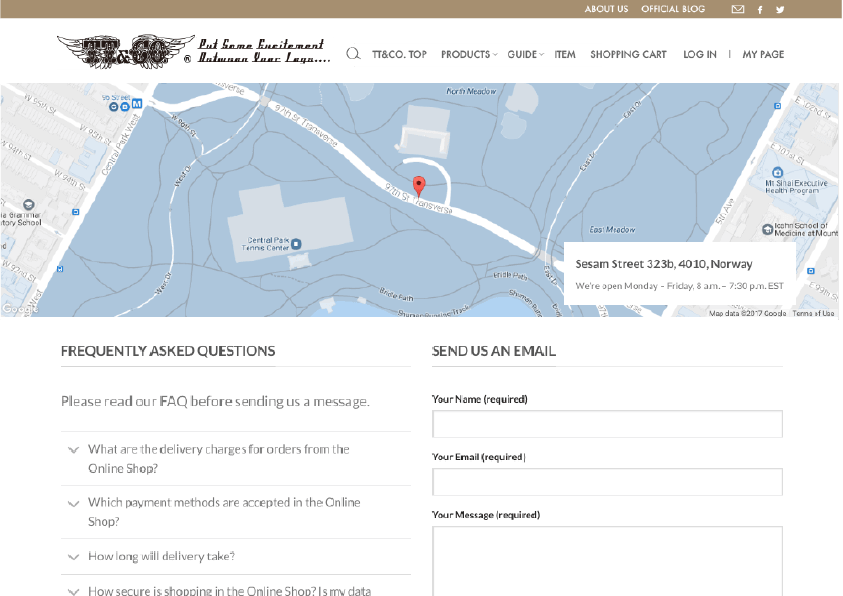Open the MY PAGE link

pyautogui.click(x=763, y=54)
